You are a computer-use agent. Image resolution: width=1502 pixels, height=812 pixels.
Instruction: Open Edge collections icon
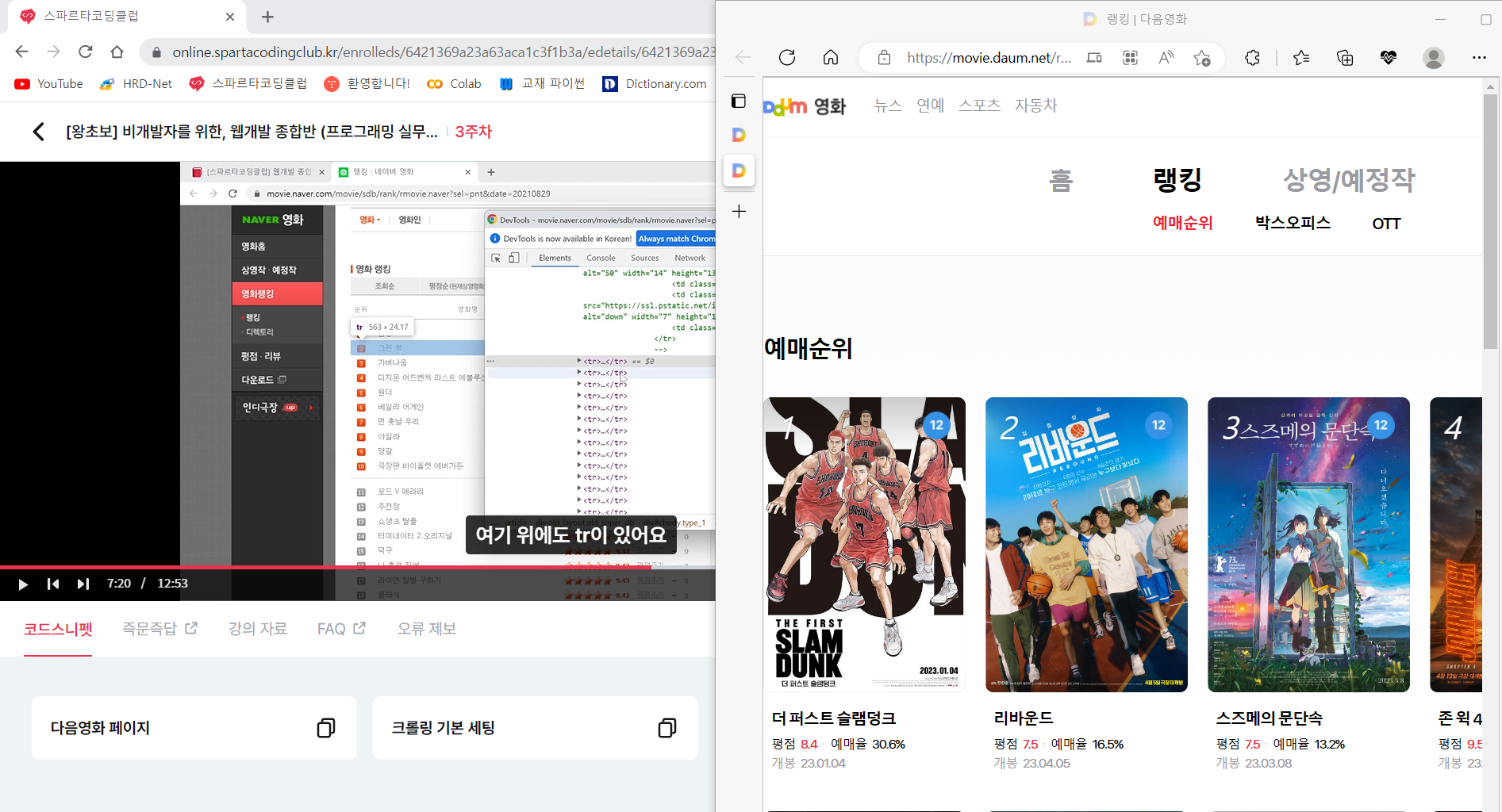click(1345, 58)
